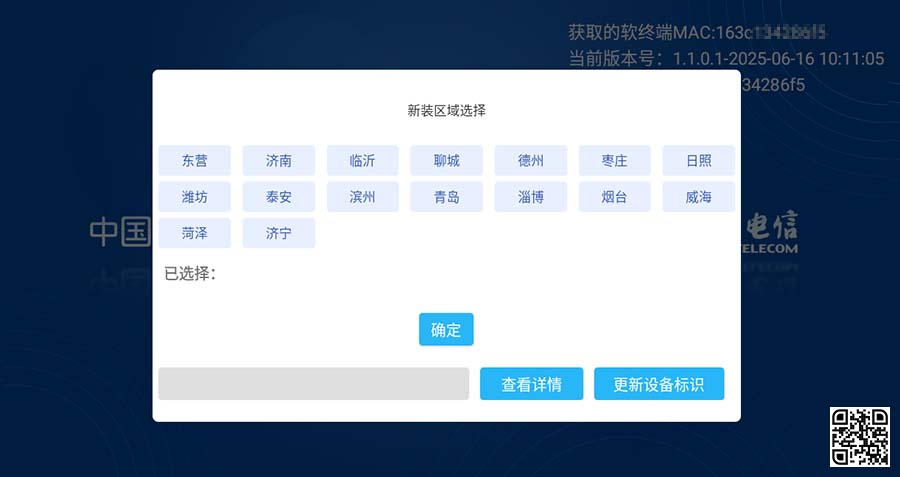Select 聊城 from the region list

click(447, 160)
